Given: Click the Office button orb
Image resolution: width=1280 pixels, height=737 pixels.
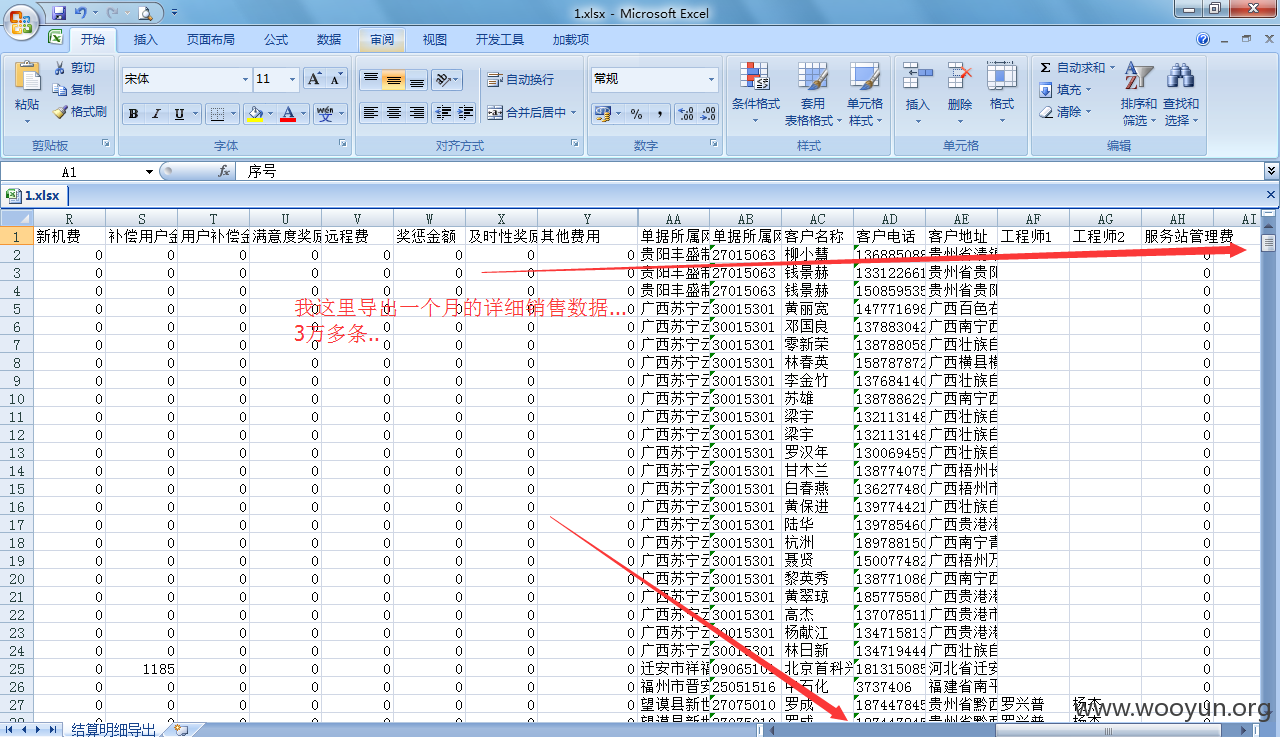Looking at the screenshot, I should tap(21, 20).
